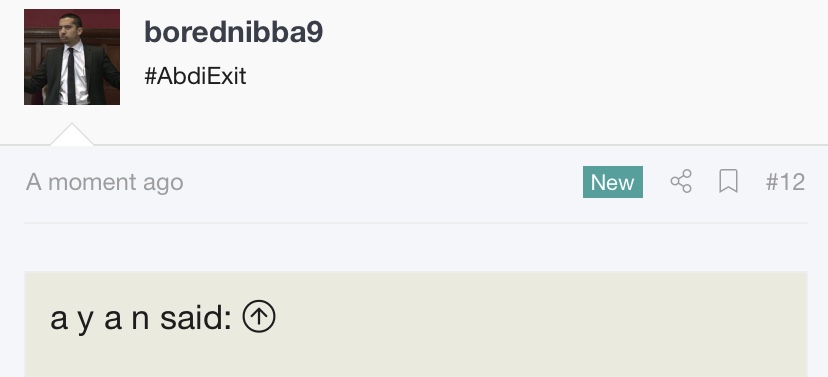The image size is (828, 377).
Task: Toggle the bookmark flag on post #12
Action: coord(728,182)
